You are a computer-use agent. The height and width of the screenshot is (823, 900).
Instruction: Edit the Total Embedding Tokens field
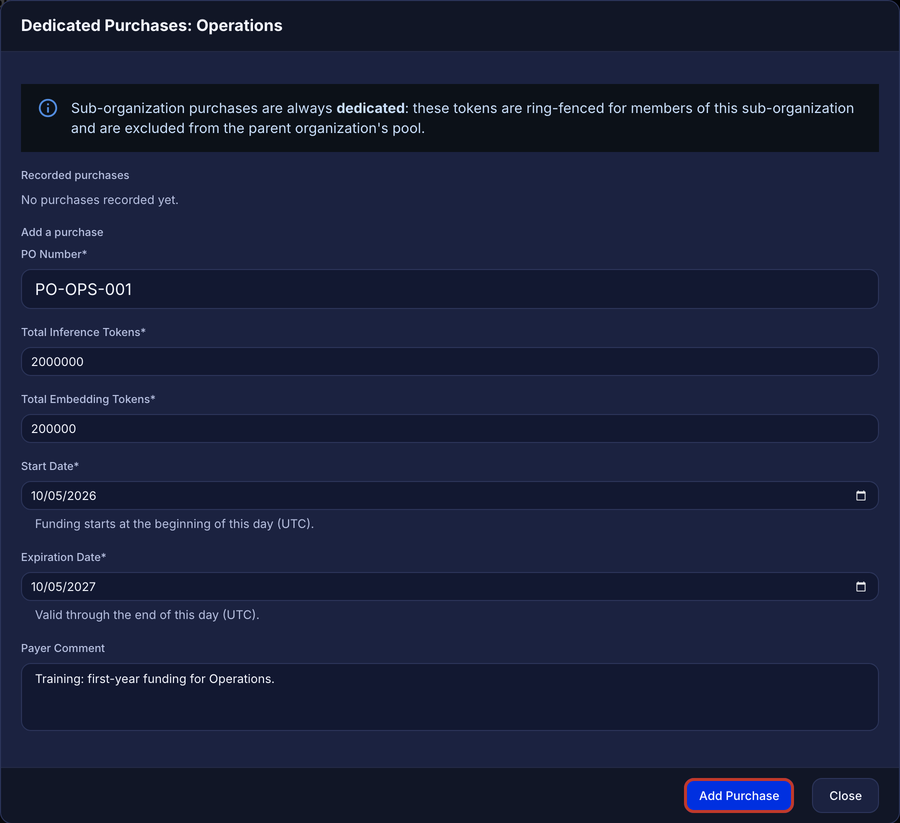point(449,429)
